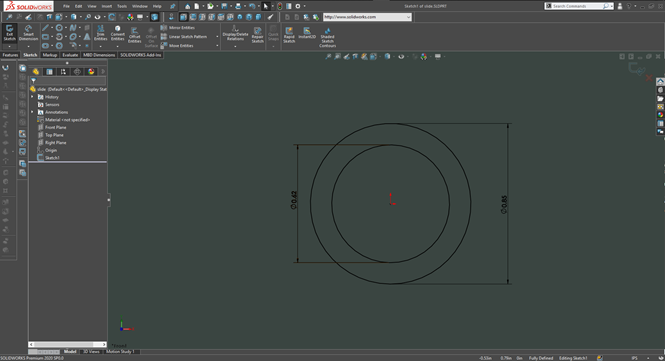Open Exit Sketch dropdown arrow
Viewport: 665px width, 361px height.
(x=9, y=46)
